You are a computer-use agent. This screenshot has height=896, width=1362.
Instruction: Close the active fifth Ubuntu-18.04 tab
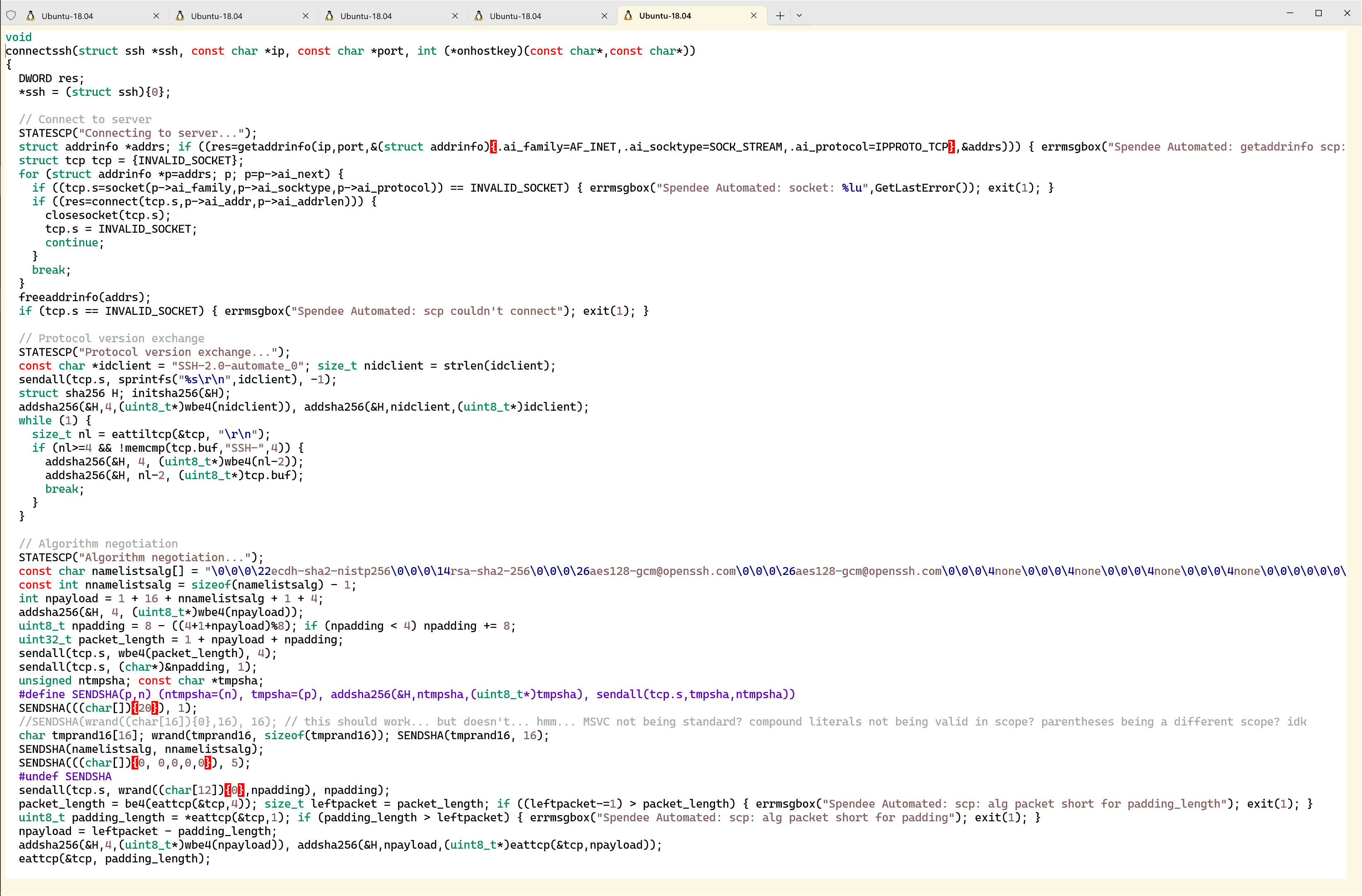tap(754, 16)
